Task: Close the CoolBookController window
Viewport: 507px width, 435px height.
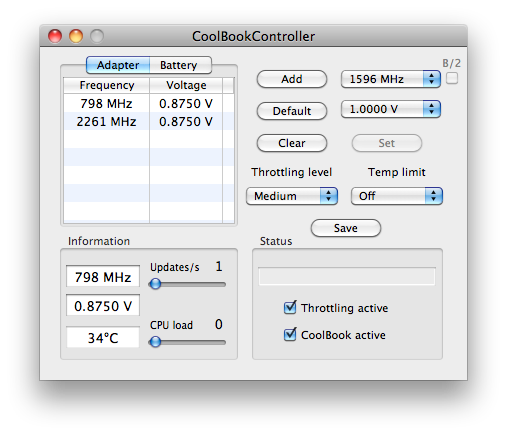Action: (55, 36)
